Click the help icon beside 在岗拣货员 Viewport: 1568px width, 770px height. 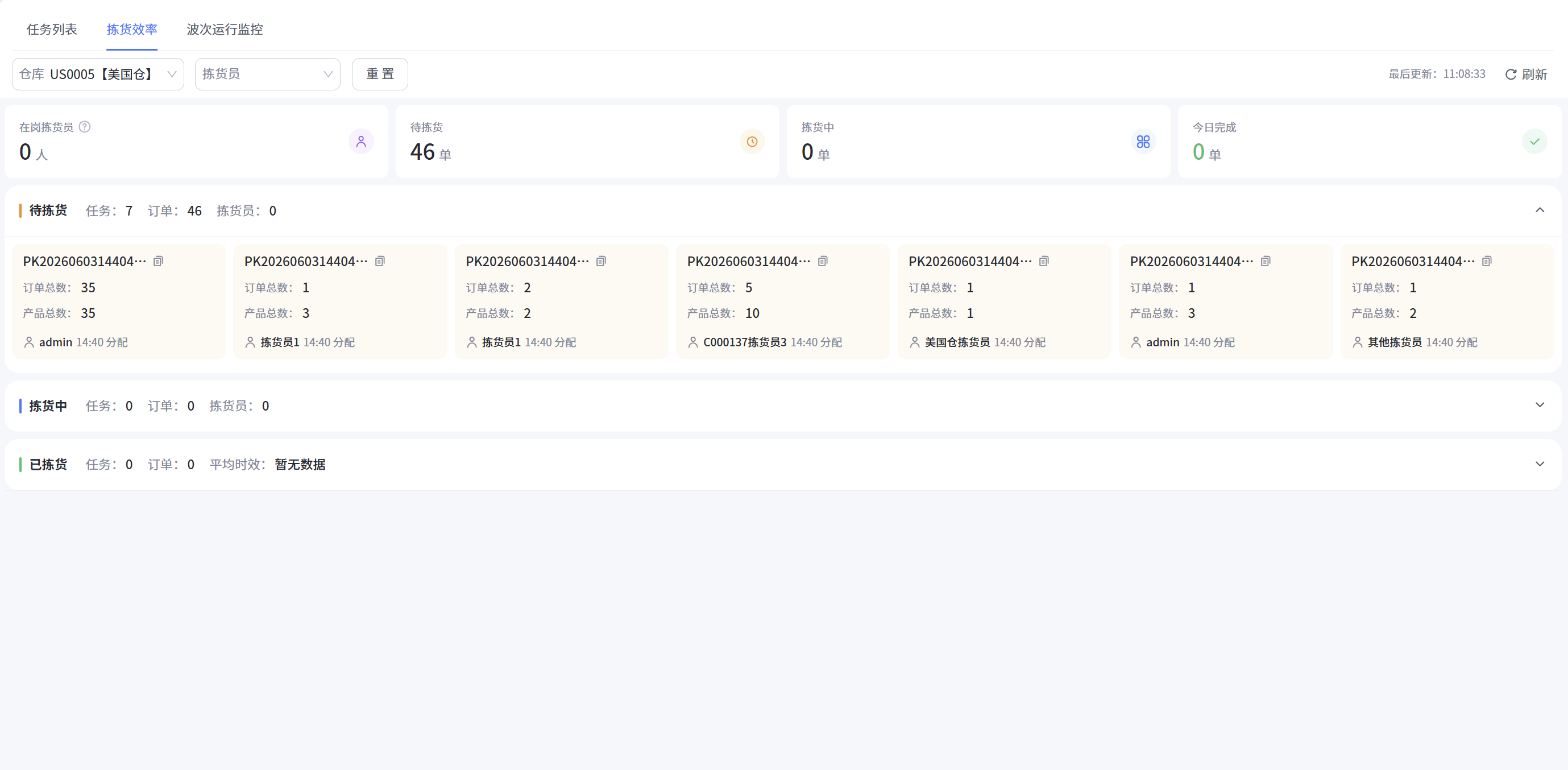coord(85,127)
